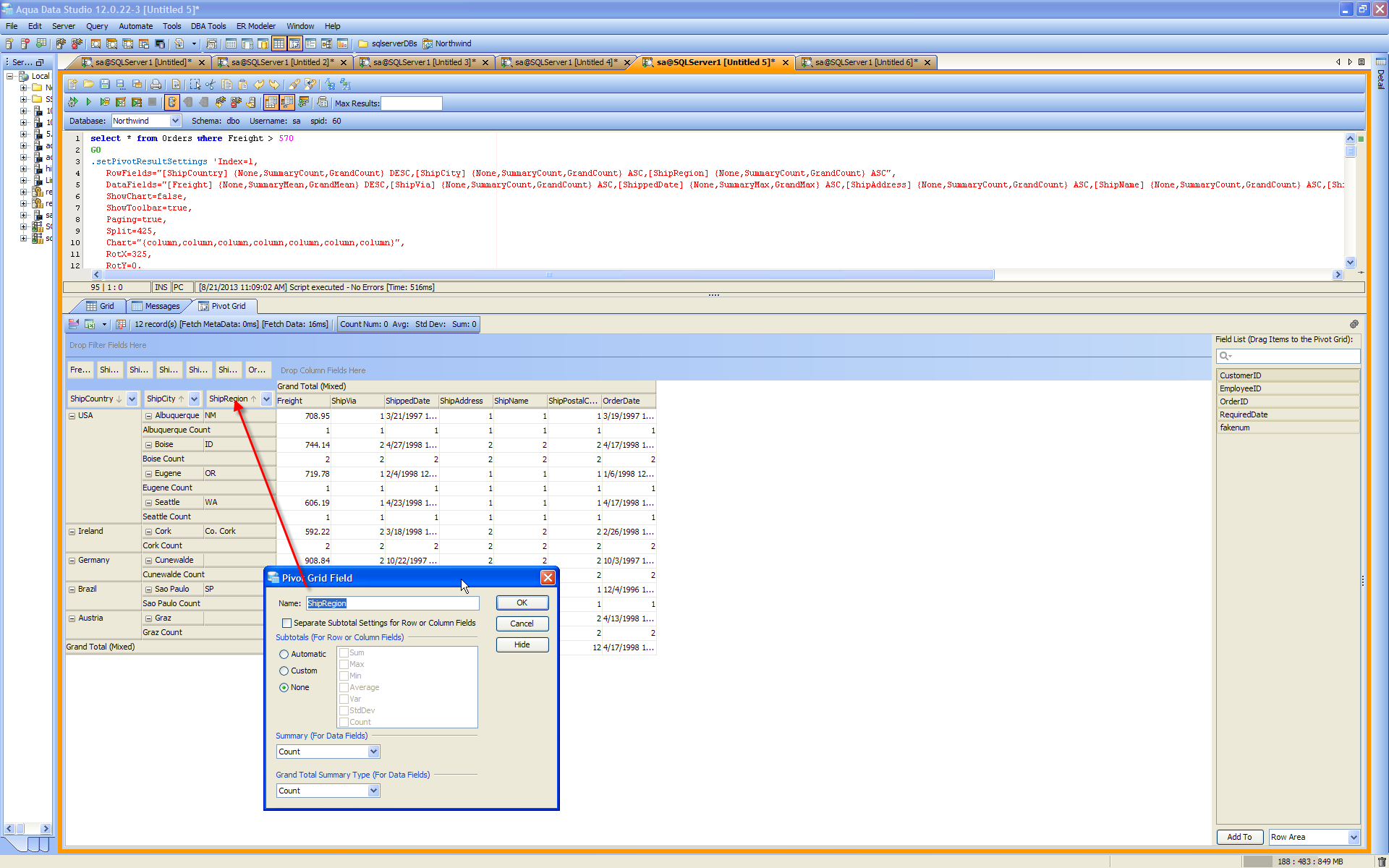This screenshot has height=868, width=1389.
Task: Click the Cut scissors icon
Action: pos(211,85)
